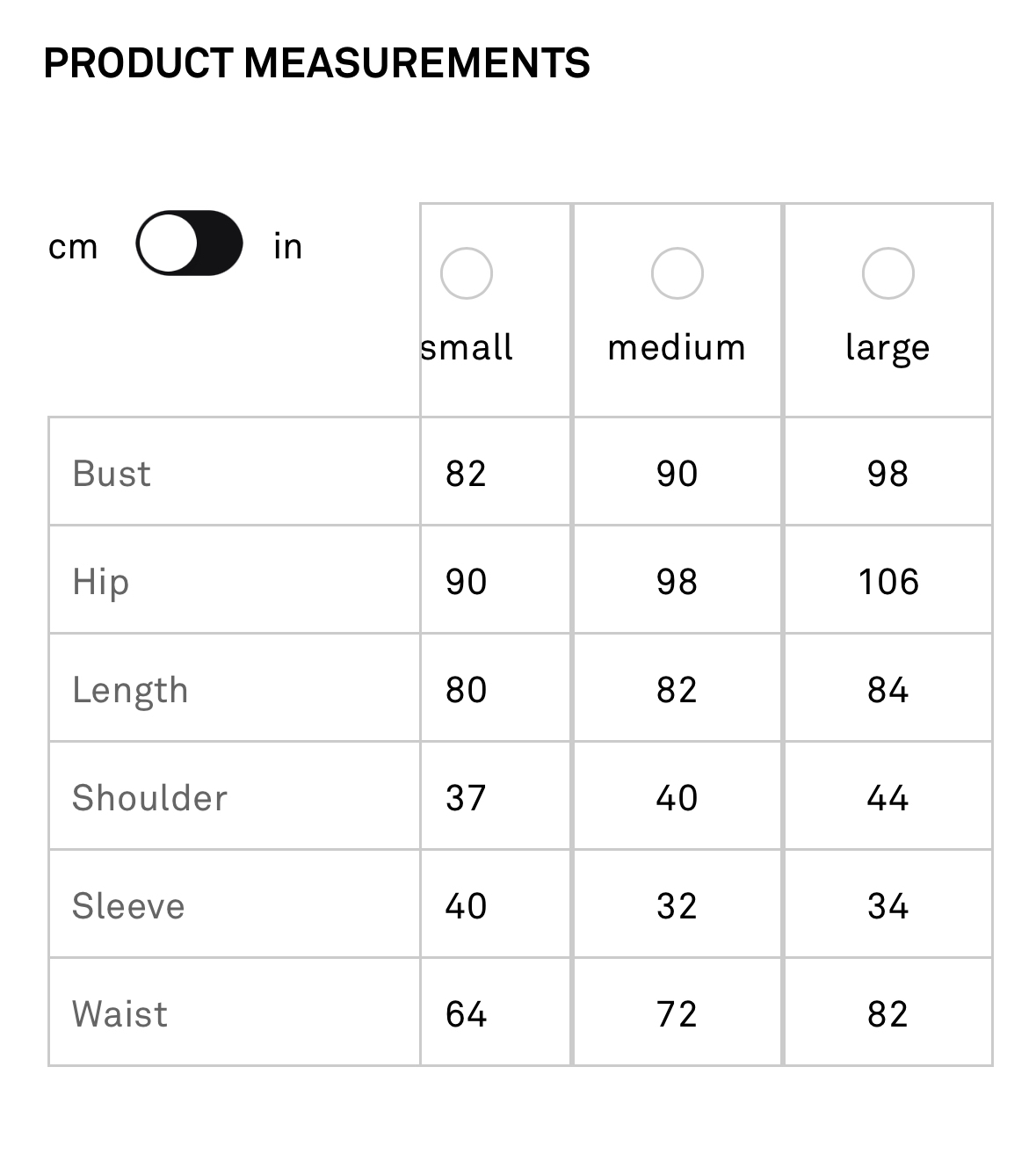Click the Bust row label

[112, 474]
